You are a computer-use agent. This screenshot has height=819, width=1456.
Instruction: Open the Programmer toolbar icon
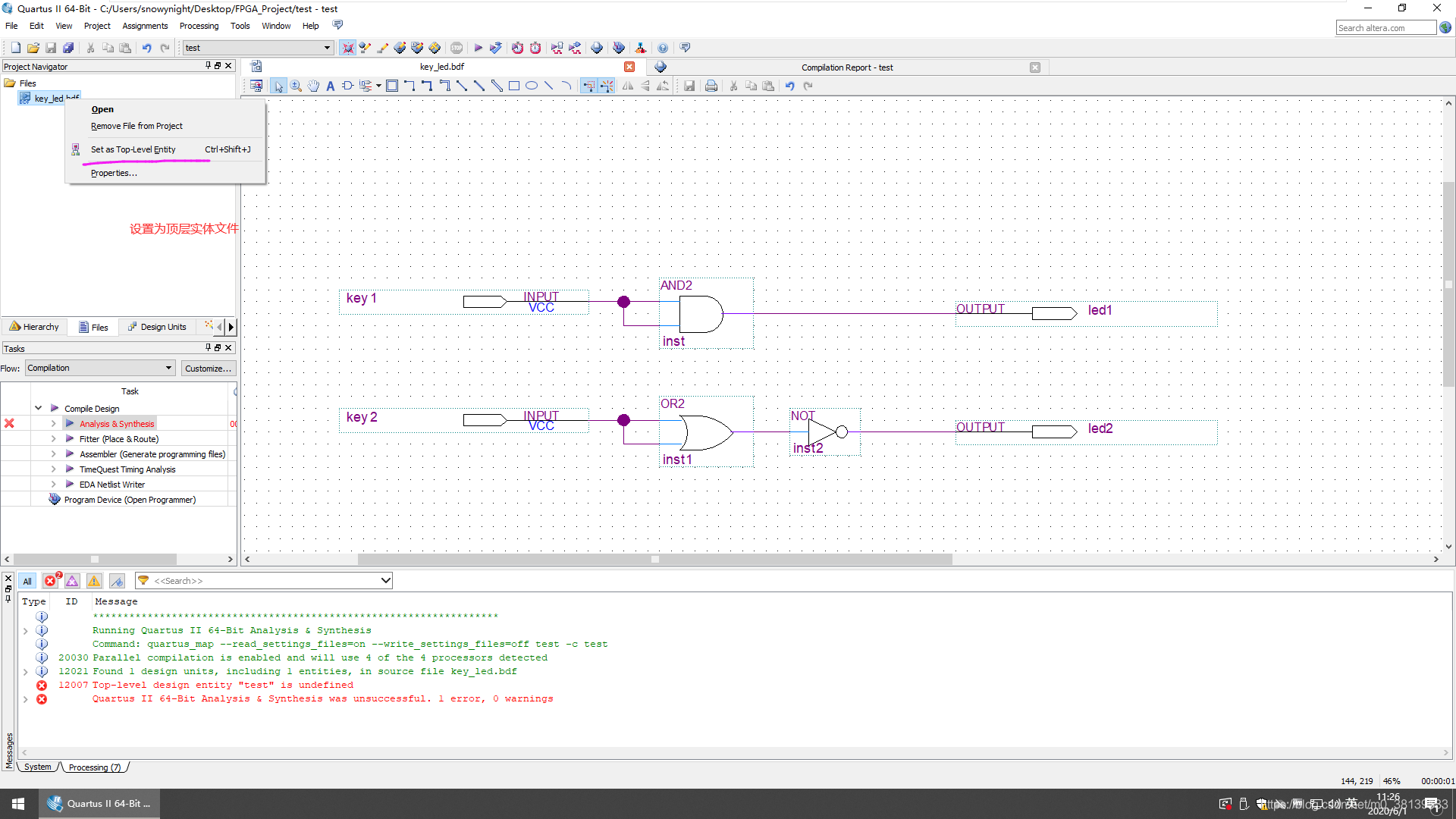pyautogui.click(x=619, y=48)
